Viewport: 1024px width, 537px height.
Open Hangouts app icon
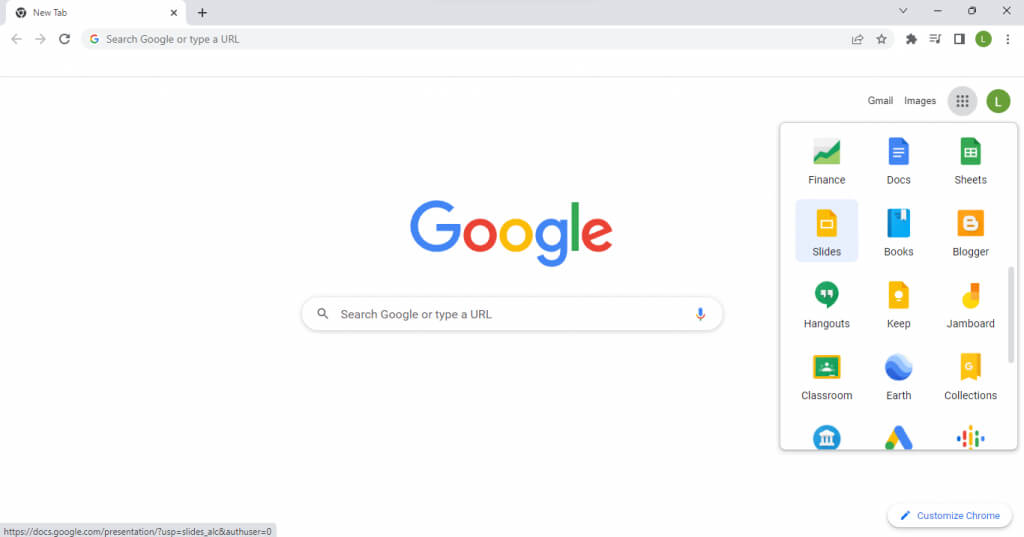pyautogui.click(x=826, y=303)
